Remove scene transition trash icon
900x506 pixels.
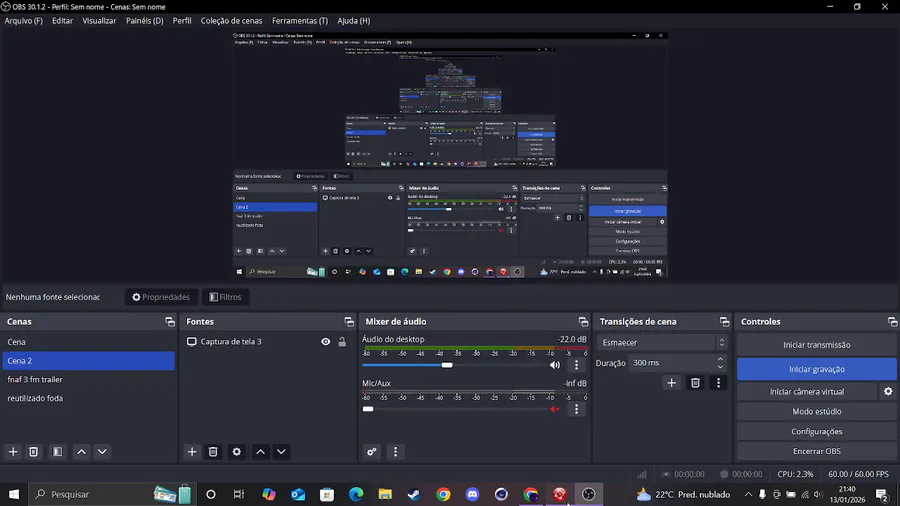(695, 383)
